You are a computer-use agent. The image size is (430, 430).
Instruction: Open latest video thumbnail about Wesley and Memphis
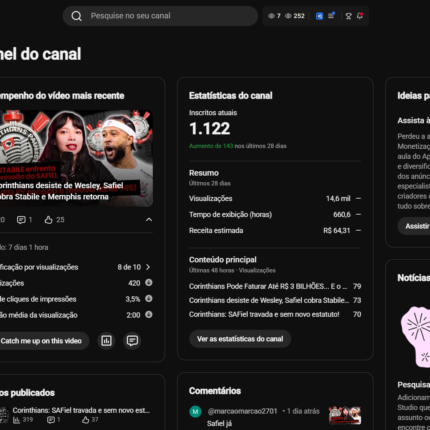click(76, 158)
